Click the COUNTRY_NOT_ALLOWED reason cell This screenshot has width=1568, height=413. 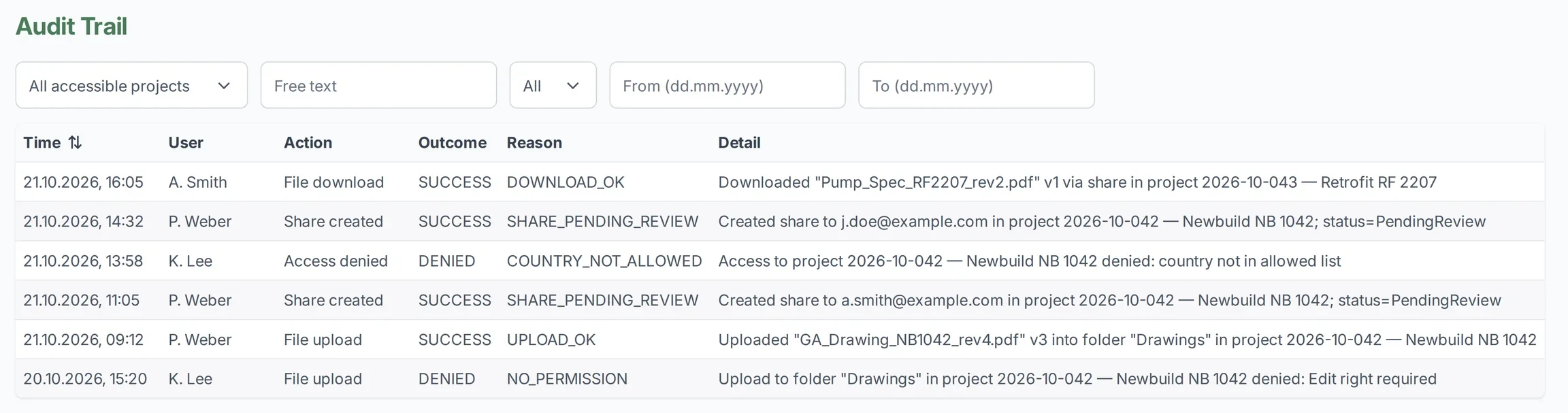tap(604, 261)
